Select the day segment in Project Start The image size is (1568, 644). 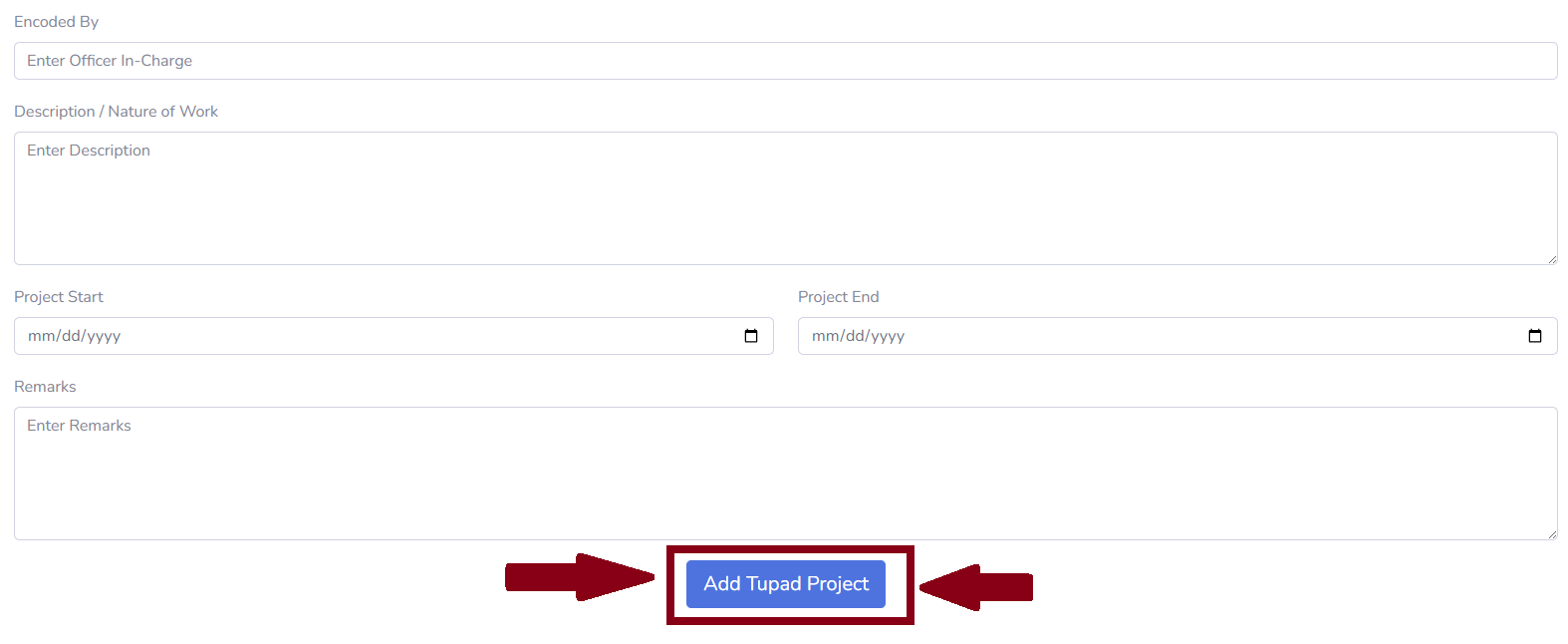tap(71, 336)
